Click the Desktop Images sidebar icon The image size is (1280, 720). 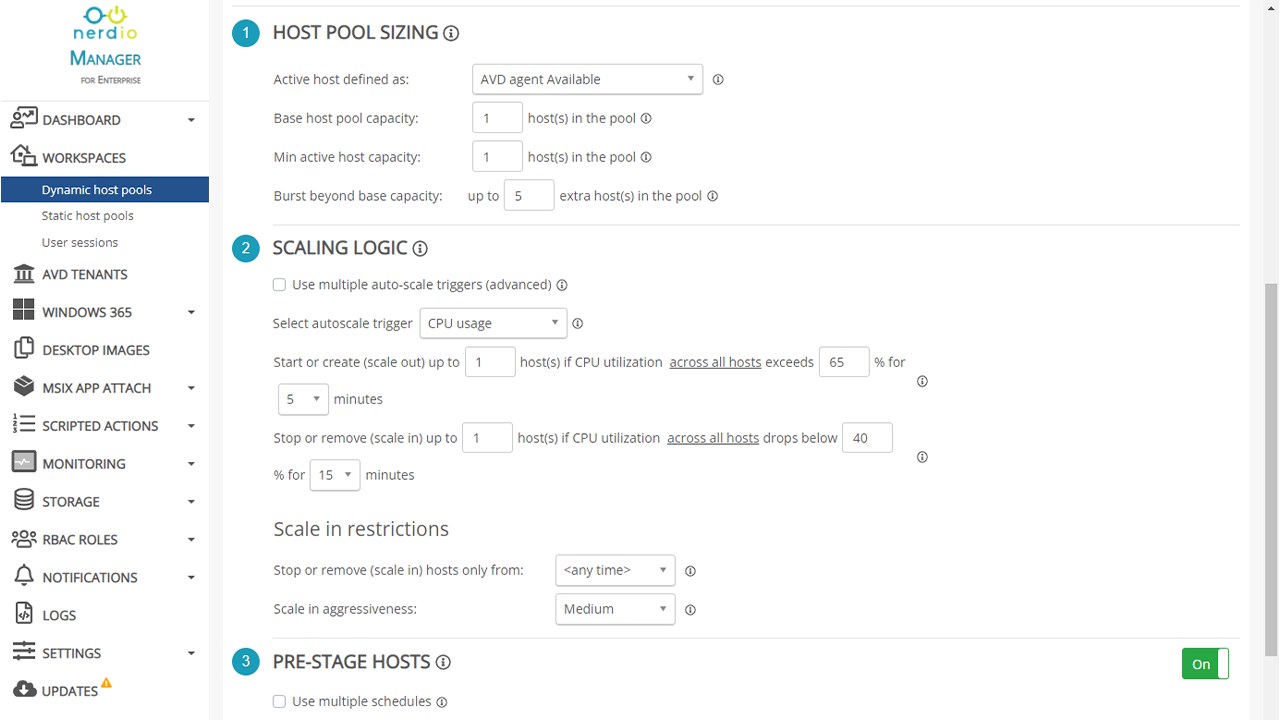click(x=24, y=350)
